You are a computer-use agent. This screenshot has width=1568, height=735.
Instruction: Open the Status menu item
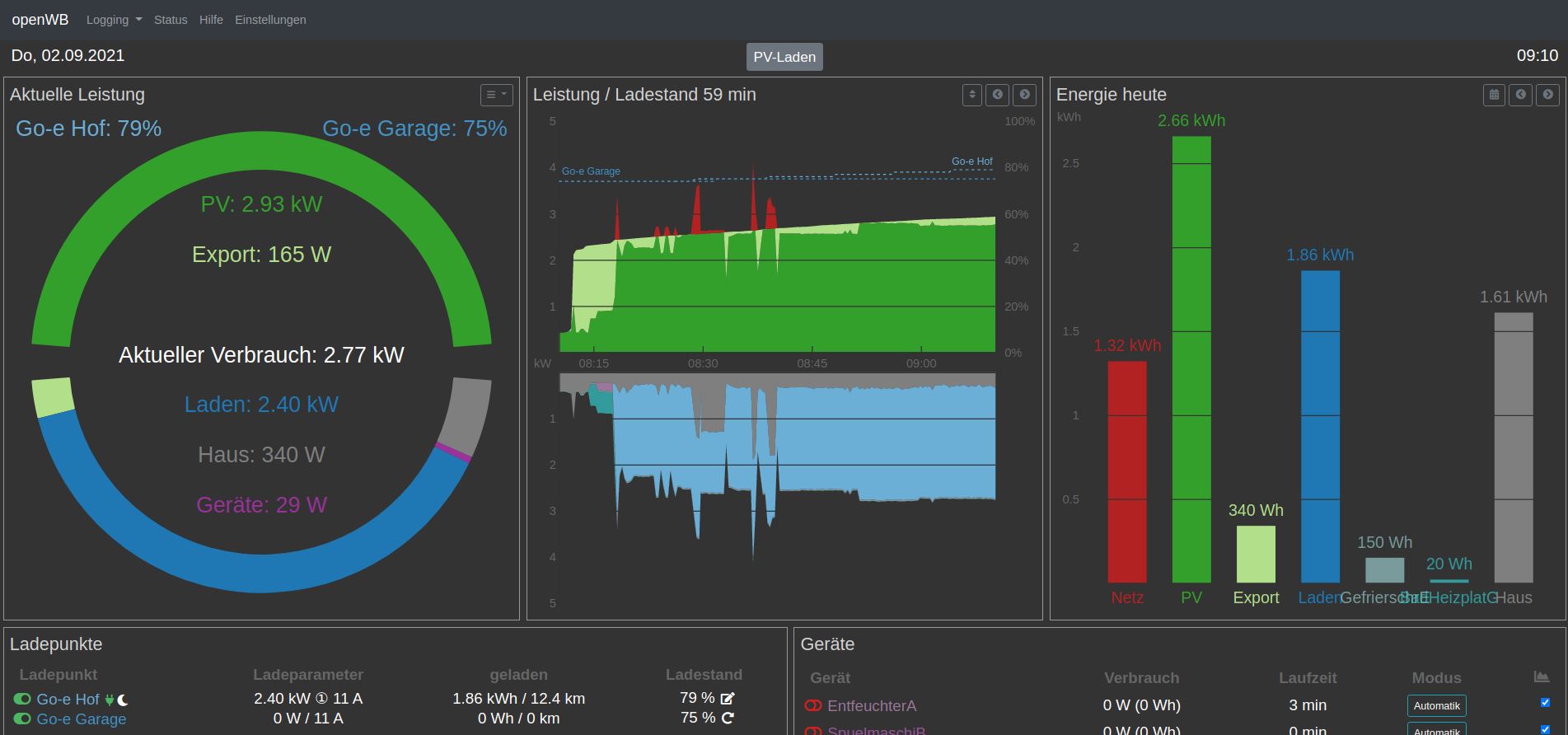[x=171, y=20]
